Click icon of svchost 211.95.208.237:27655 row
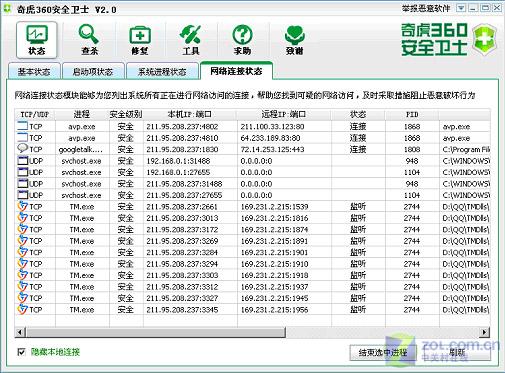Viewport: 505px width, 373px height. 22,195
